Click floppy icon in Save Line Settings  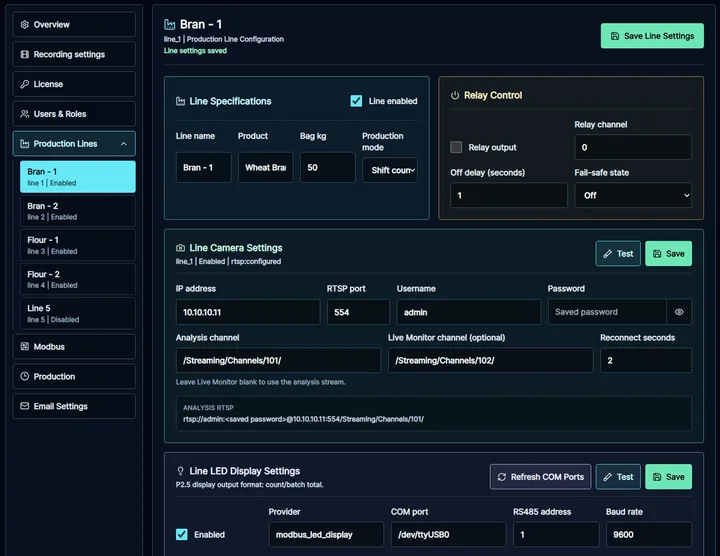click(x=615, y=36)
